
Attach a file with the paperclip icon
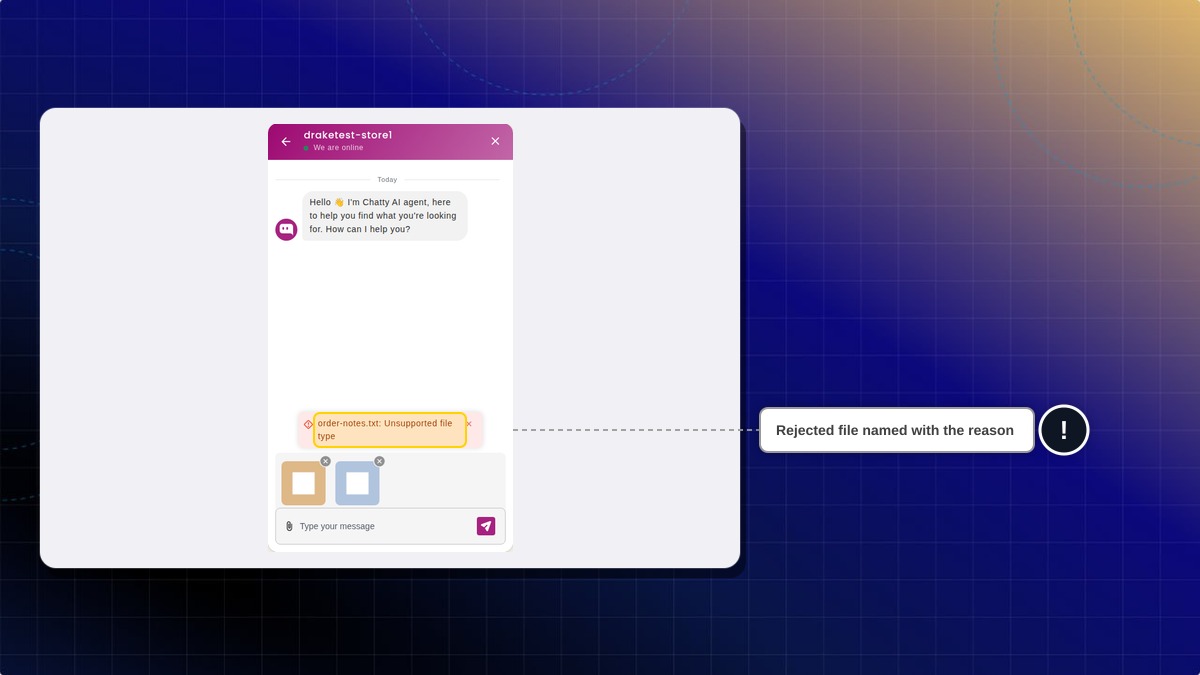[x=289, y=526]
